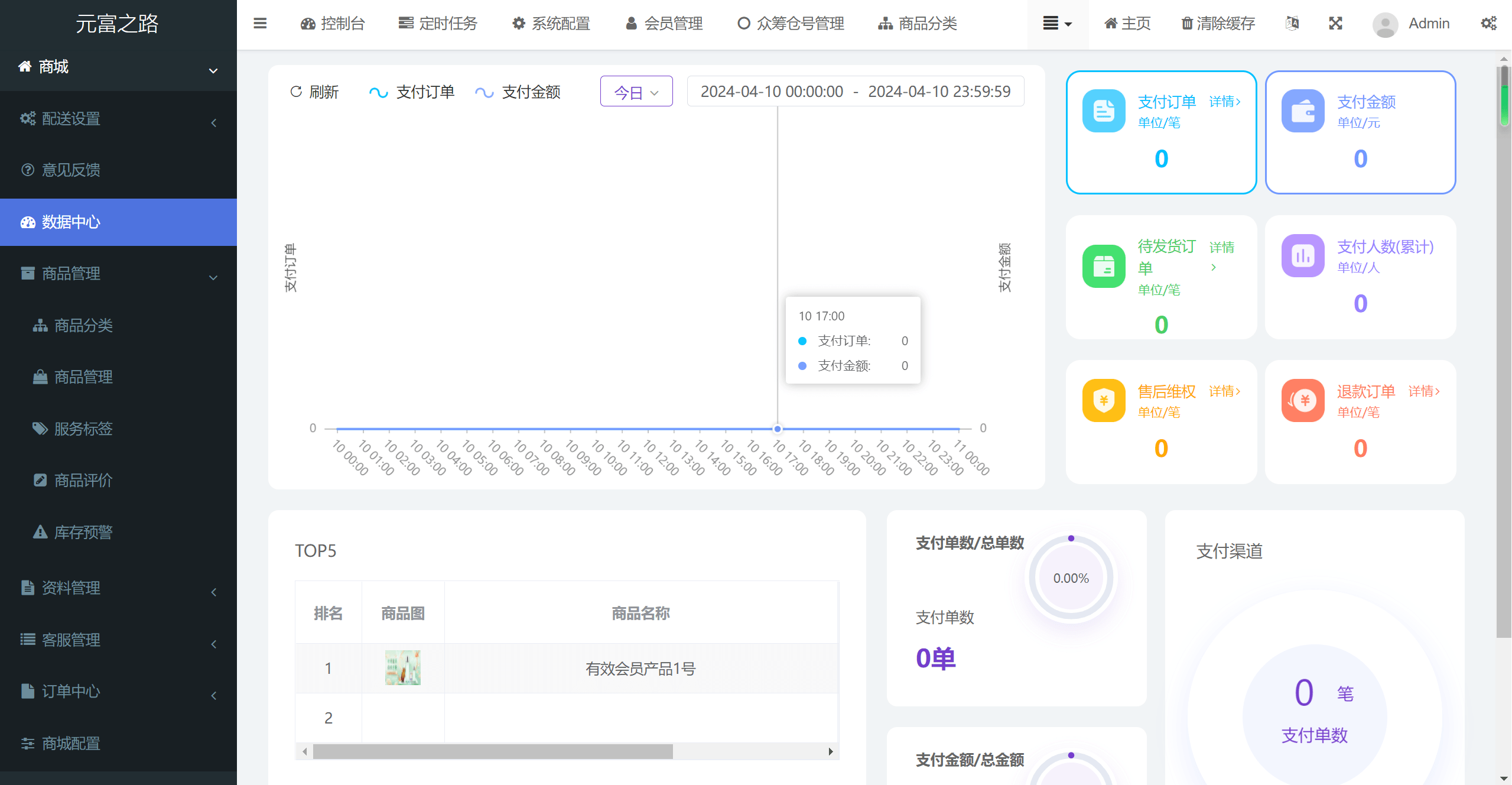This screenshot has width=1512, height=785.
Task: Click the yellow 售后维权 shield icon
Action: click(x=1103, y=400)
